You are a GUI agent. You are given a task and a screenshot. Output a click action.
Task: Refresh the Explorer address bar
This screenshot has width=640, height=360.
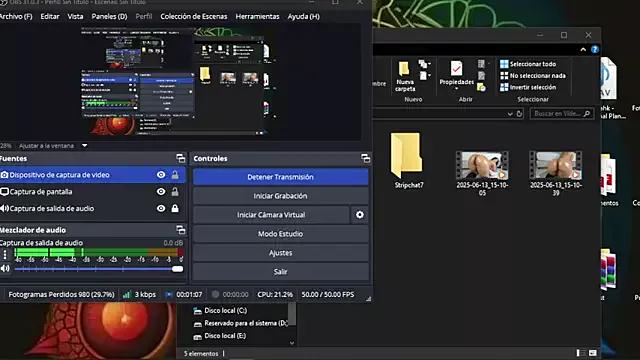pyautogui.click(x=519, y=113)
